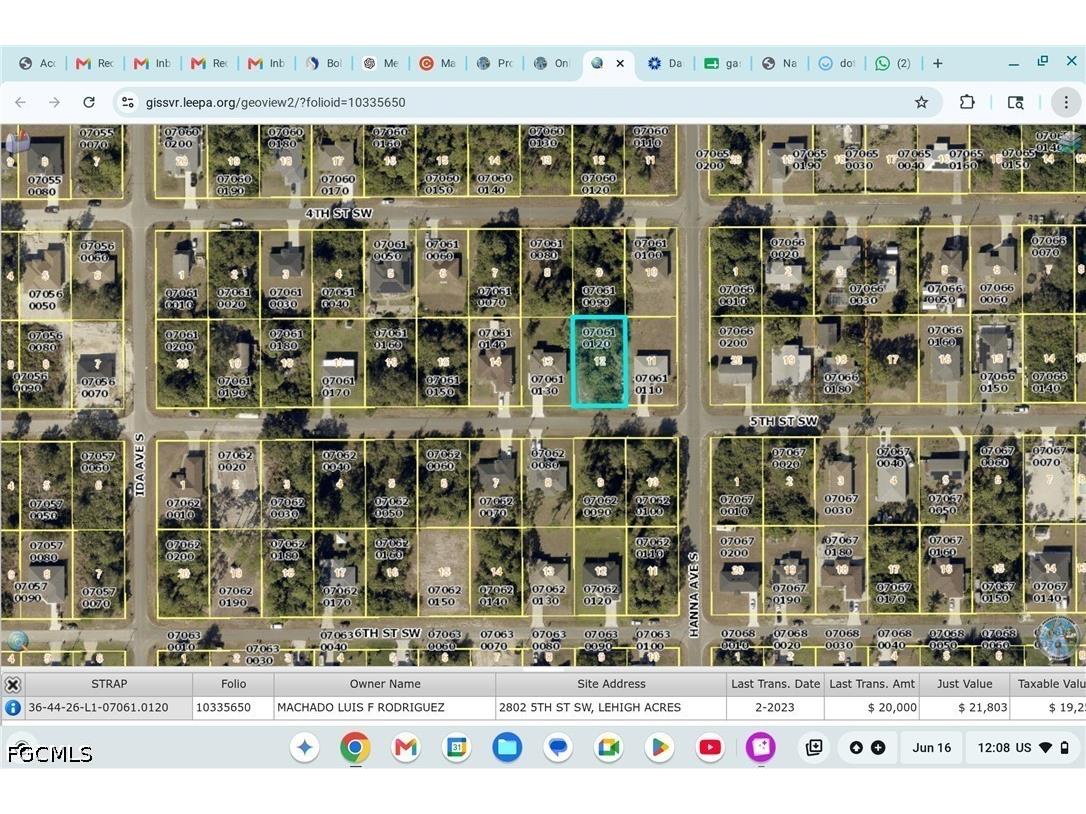Screen dimensions: 1086x814
Task: Select the Last Trans. Date cell 2-2023
Action: 775,707
